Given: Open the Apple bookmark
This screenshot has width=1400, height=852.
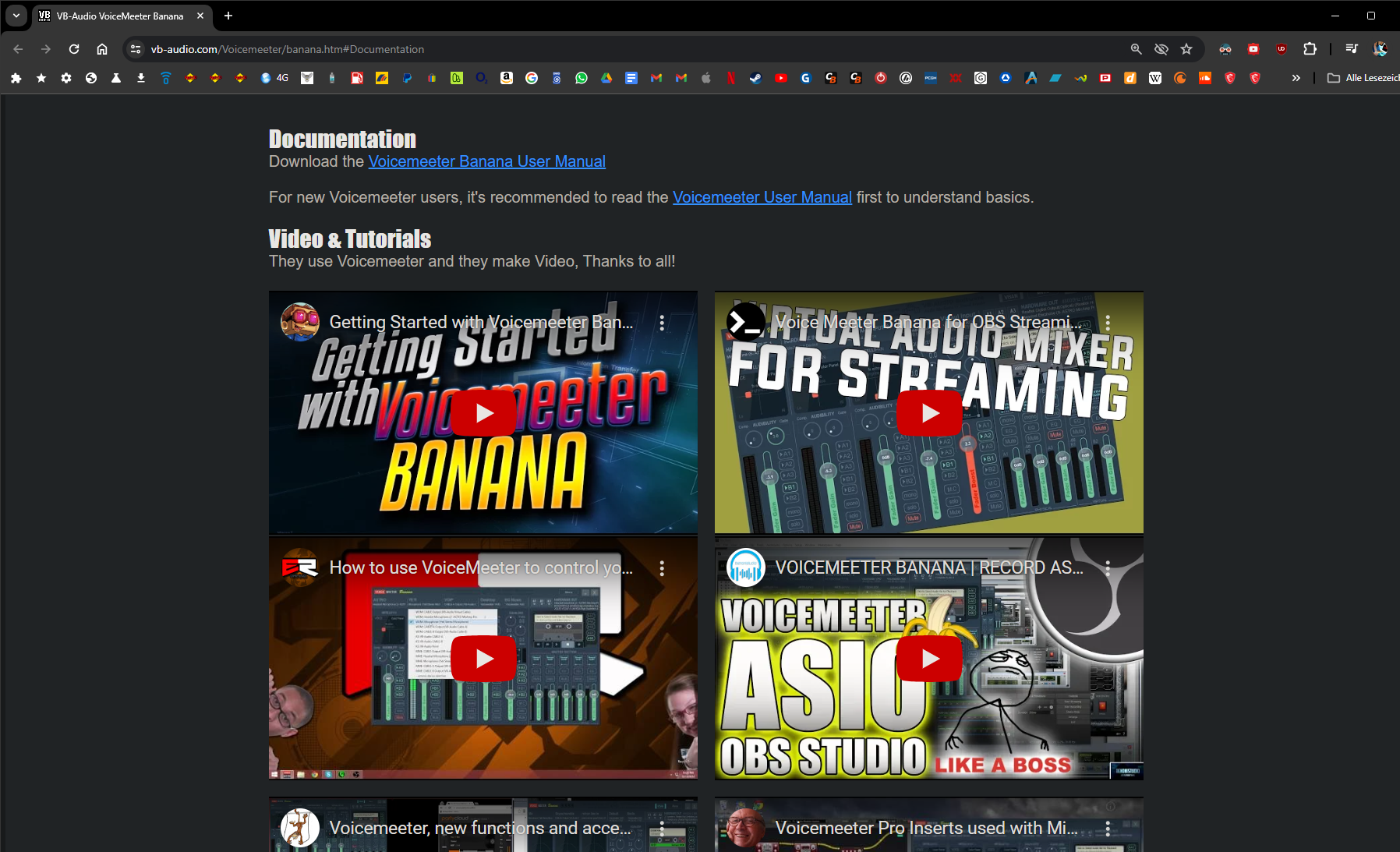Looking at the screenshot, I should [x=706, y=78].
